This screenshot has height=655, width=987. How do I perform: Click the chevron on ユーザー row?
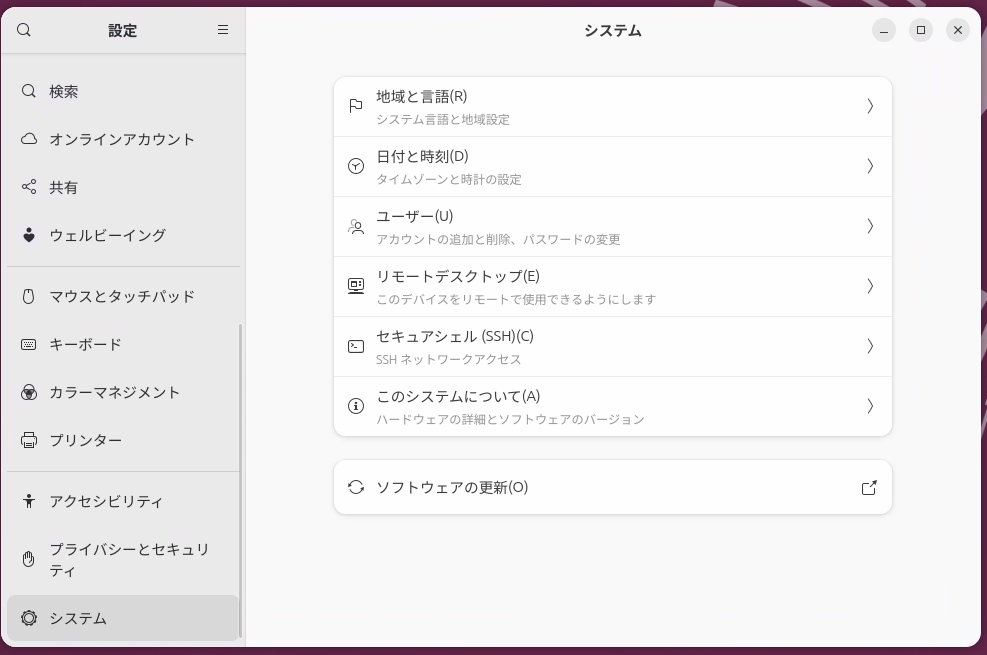pos(870,226)
